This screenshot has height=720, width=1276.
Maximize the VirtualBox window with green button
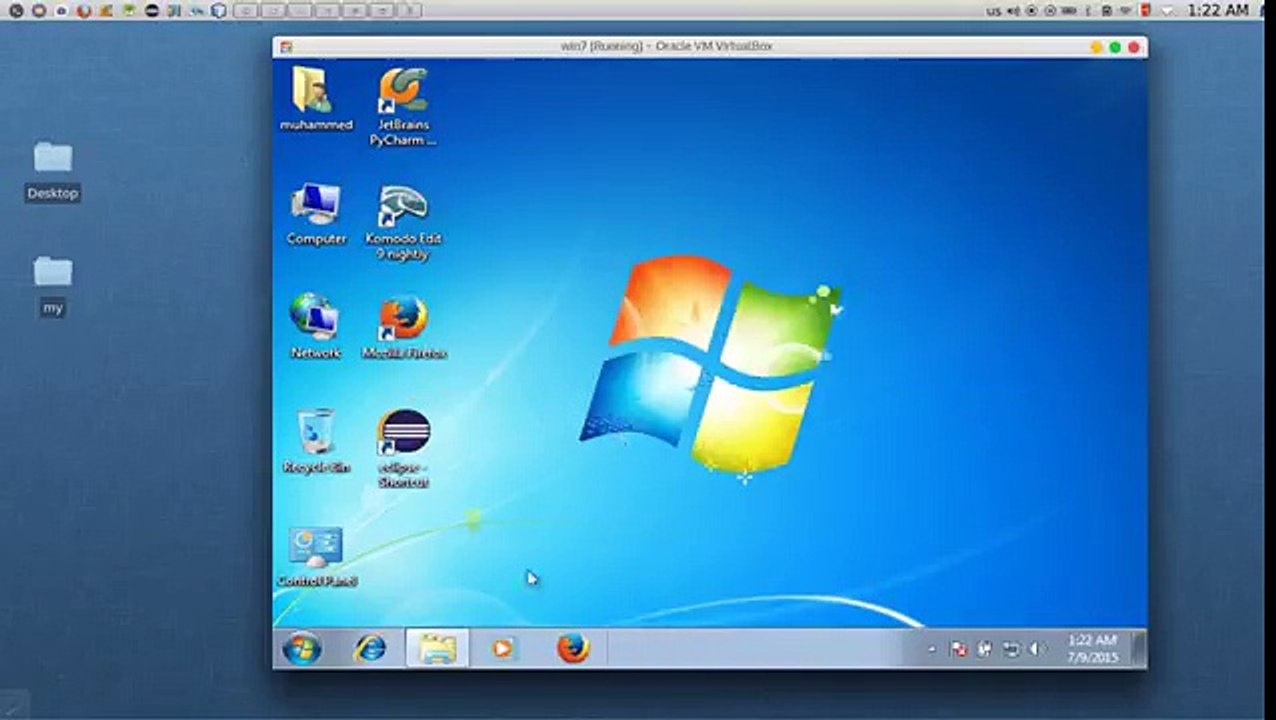1115,47
